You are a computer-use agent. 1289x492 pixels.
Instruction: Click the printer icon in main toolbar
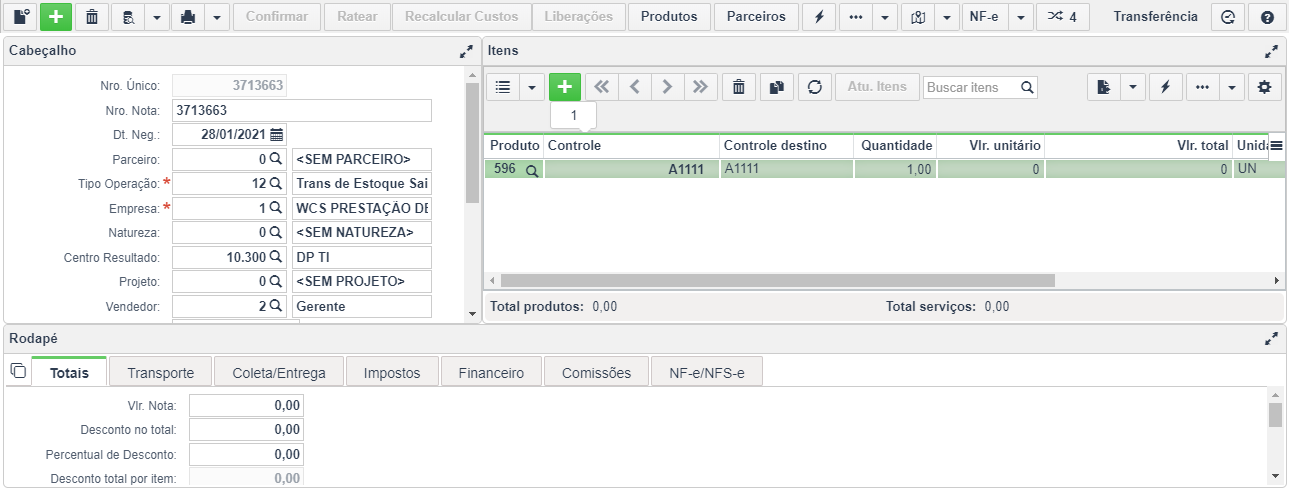tap(187, 17)
